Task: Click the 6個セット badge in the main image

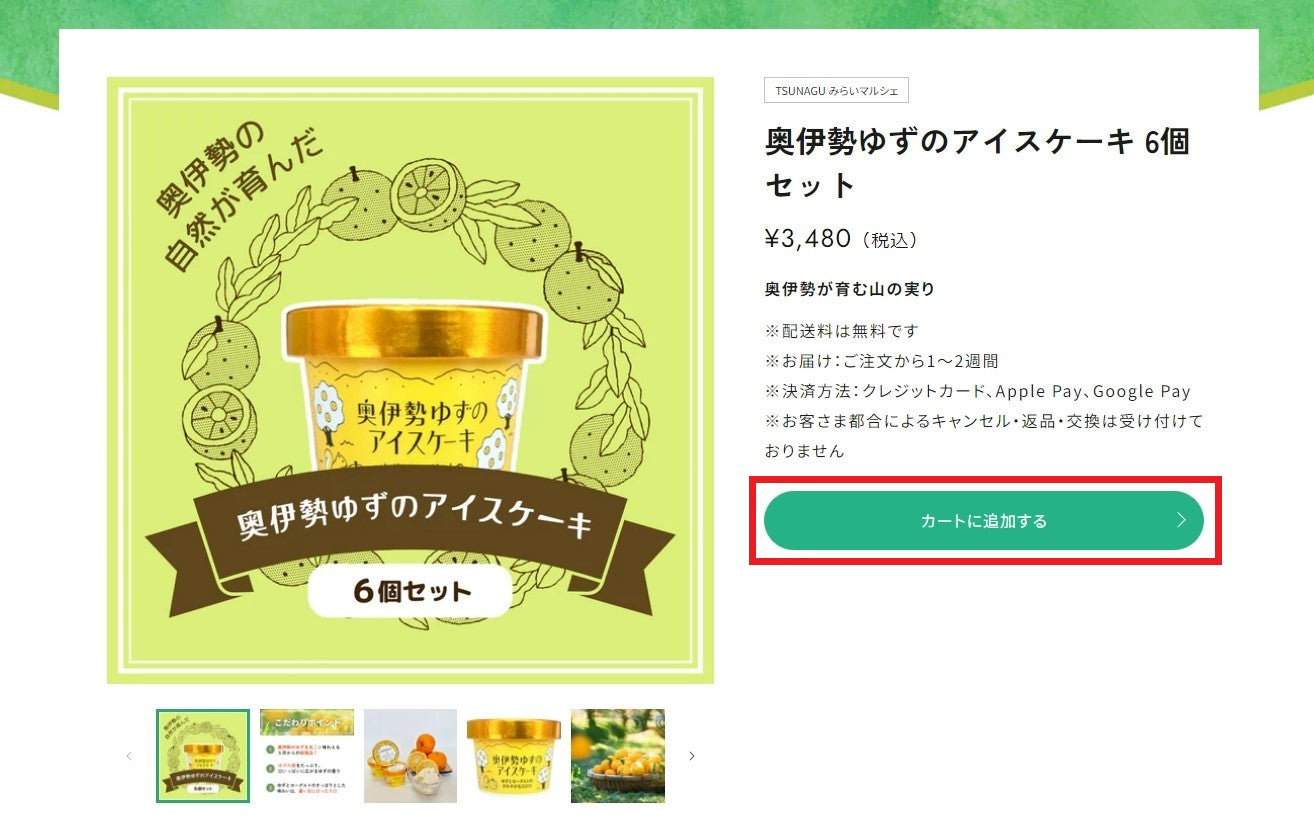Action: 410,591
